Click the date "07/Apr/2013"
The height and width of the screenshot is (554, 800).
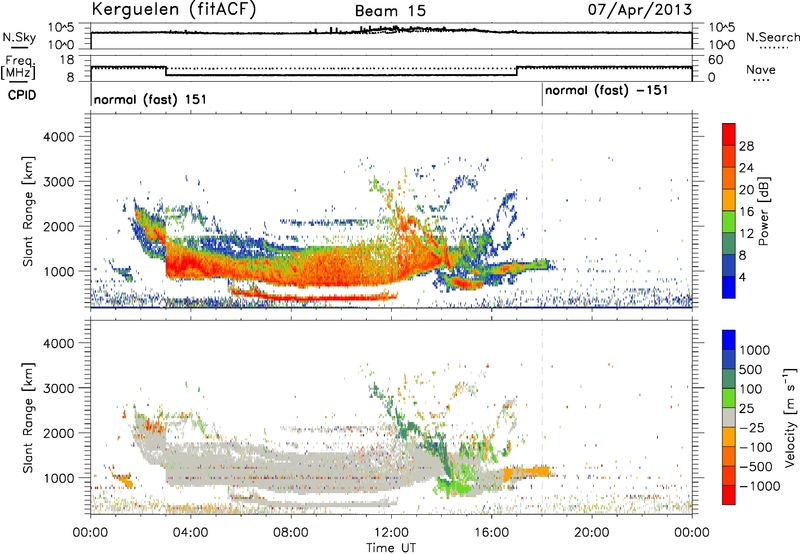click(x=640, y=9)
